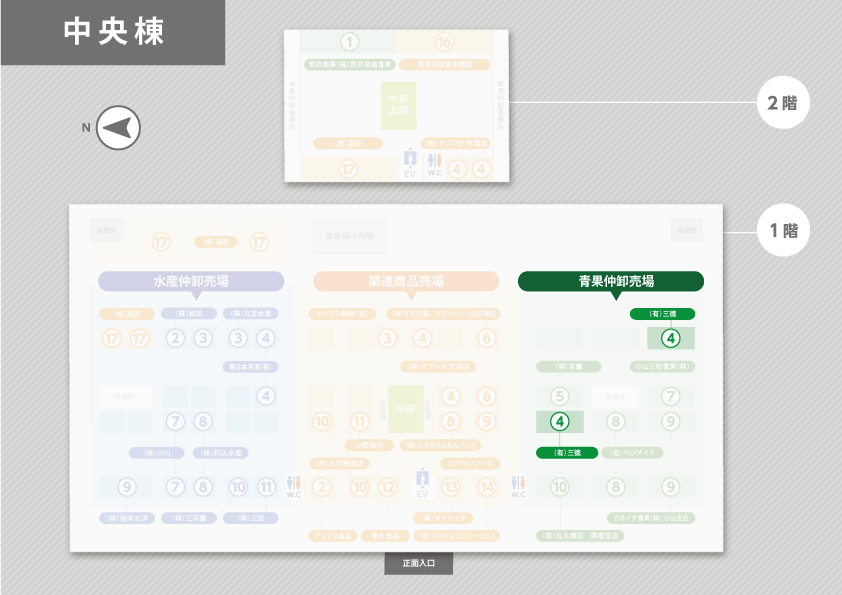Click the elevator EV icon on 2階

409,163
